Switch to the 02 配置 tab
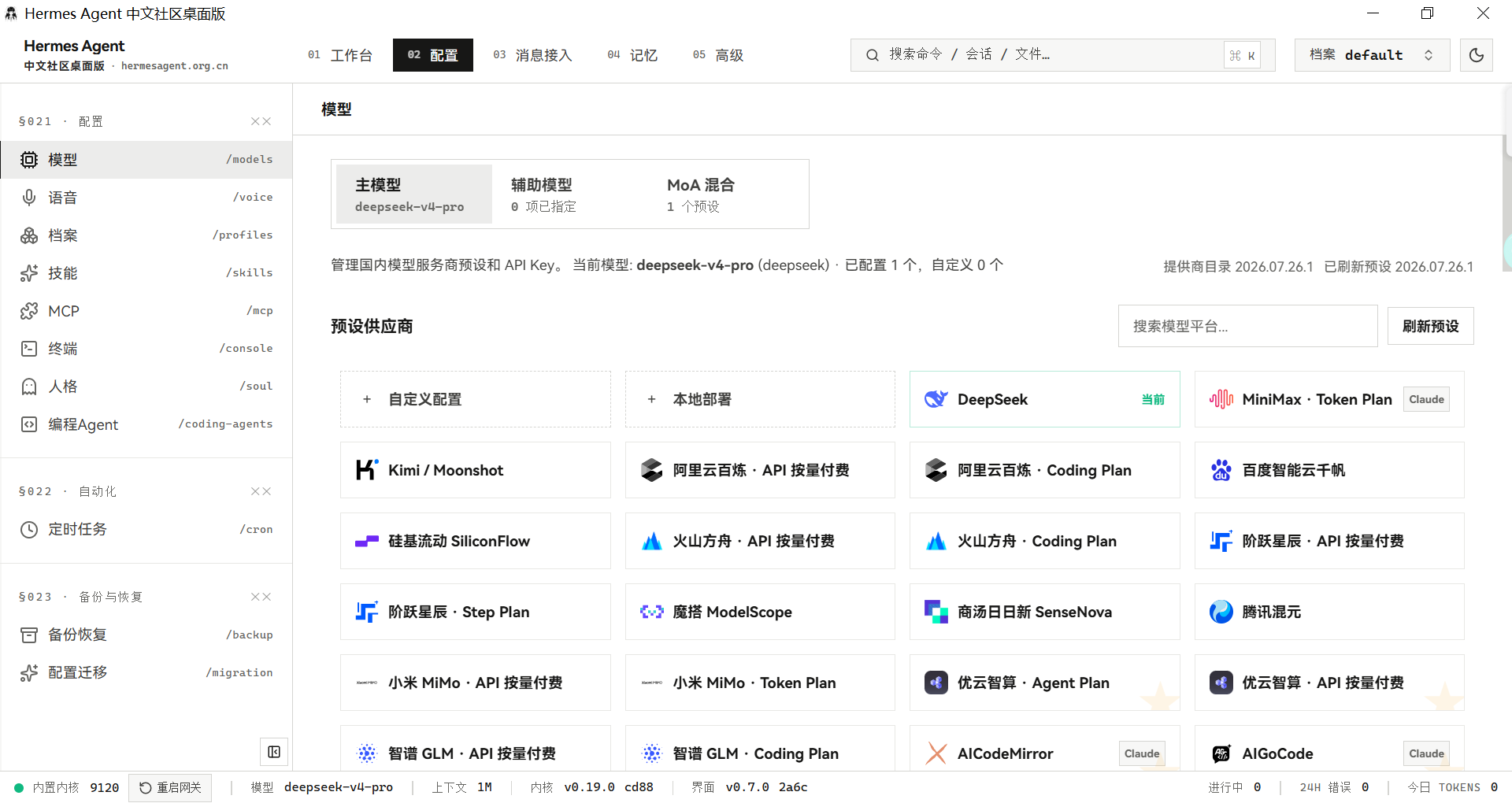1512x803 pixels. 433,55
